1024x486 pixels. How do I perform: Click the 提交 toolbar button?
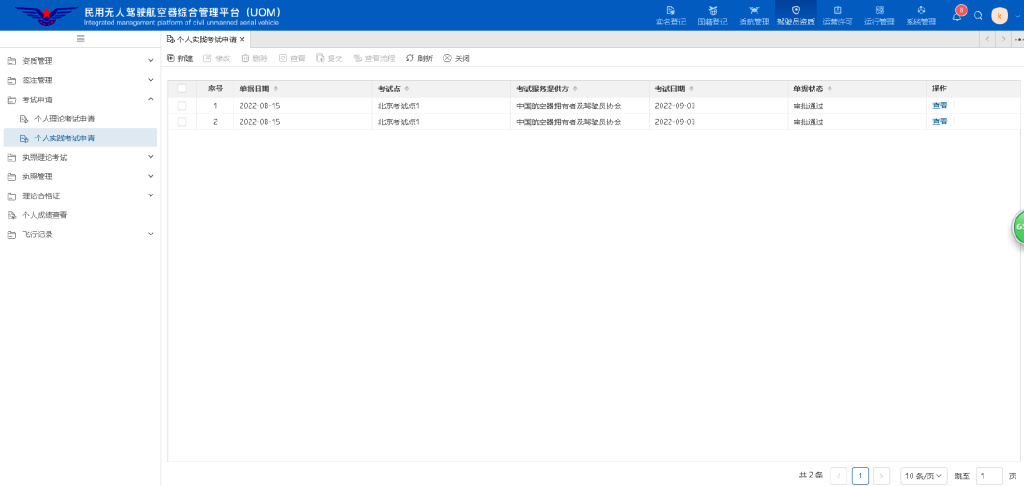[330, 58]
